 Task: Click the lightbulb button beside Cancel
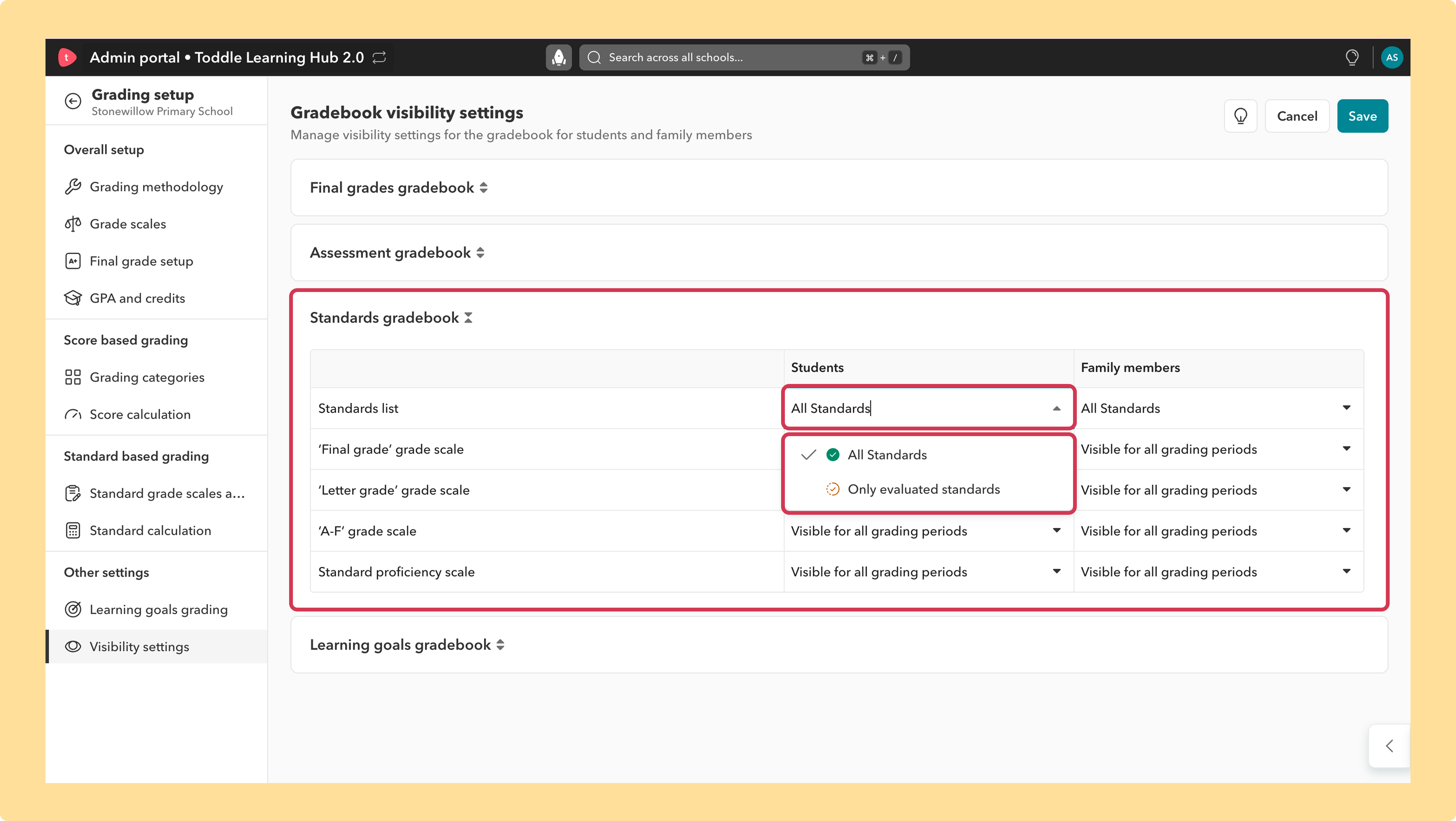[x=1240, y=116]
